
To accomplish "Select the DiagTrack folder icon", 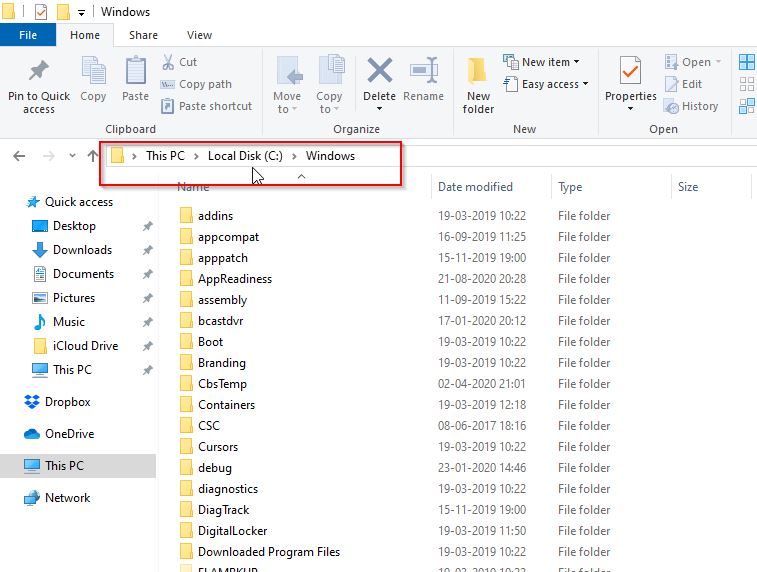I will pyautogui.click(x=186, y=510).
